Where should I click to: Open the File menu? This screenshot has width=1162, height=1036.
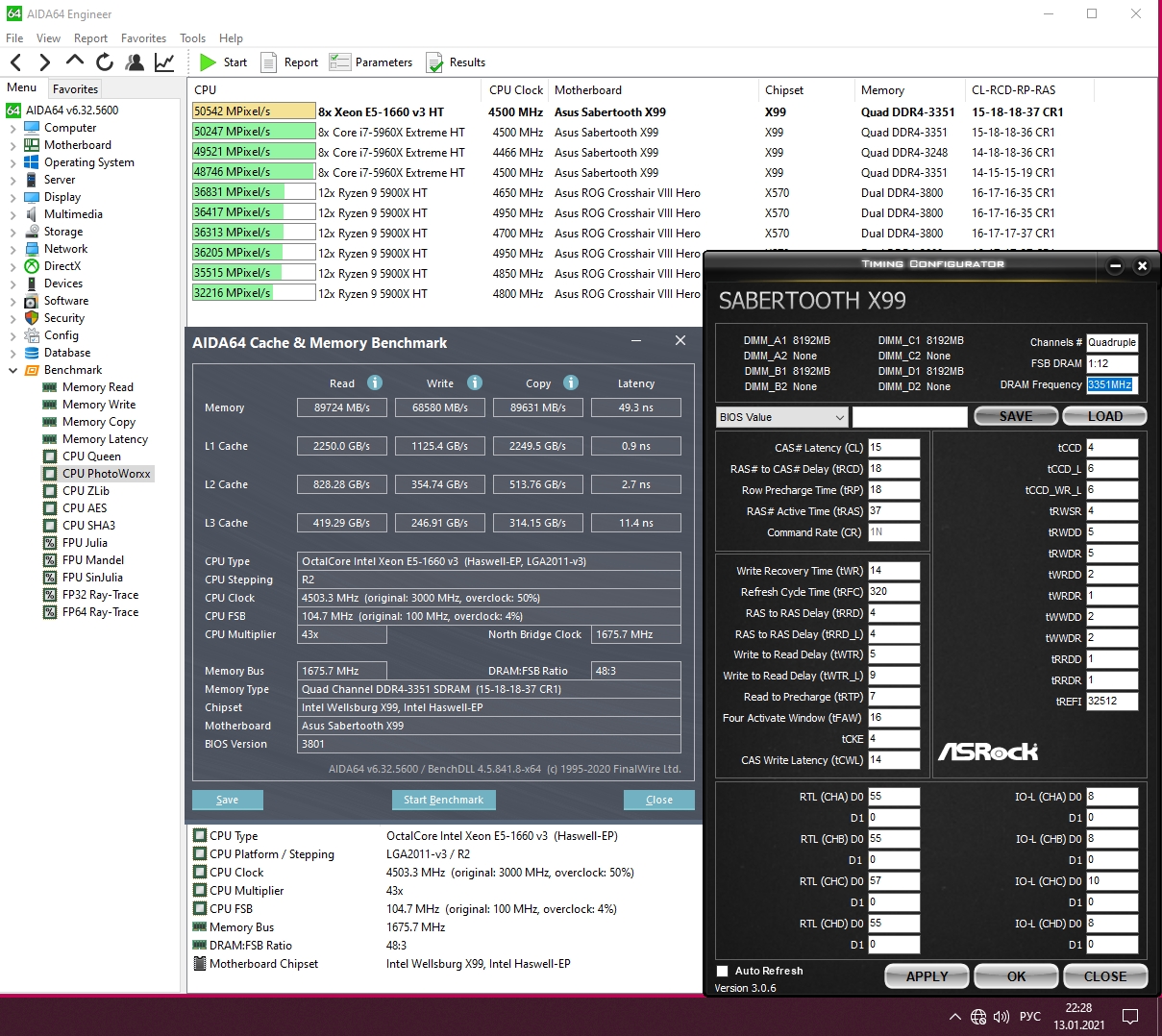coord(14,38)
